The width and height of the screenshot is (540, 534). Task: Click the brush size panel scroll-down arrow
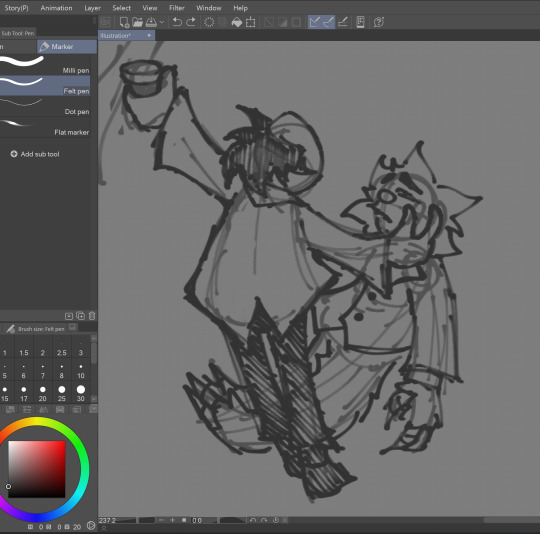94,399
